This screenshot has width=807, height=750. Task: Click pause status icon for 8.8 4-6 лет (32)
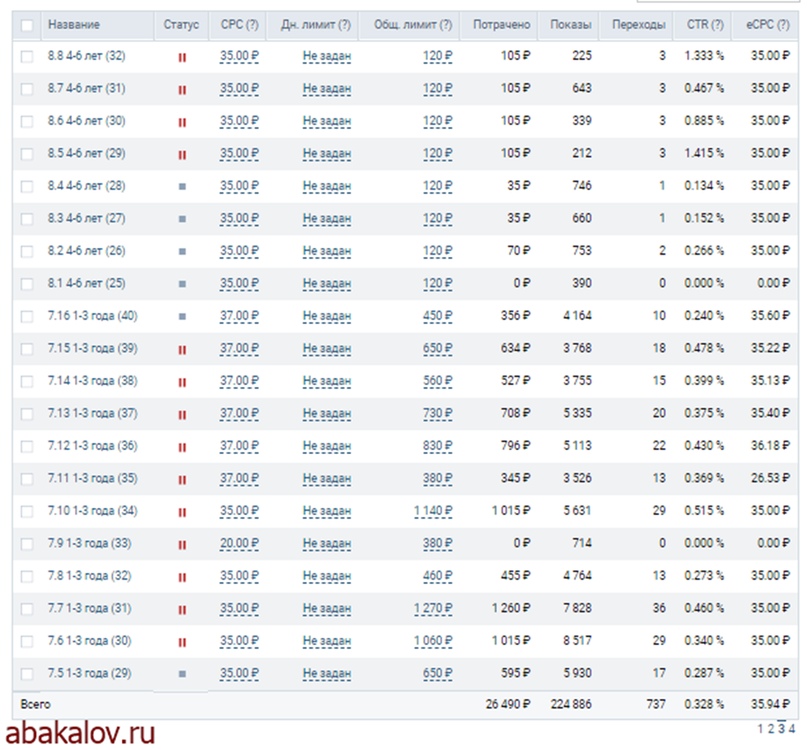pyautogui.click(x=182, y=58)
